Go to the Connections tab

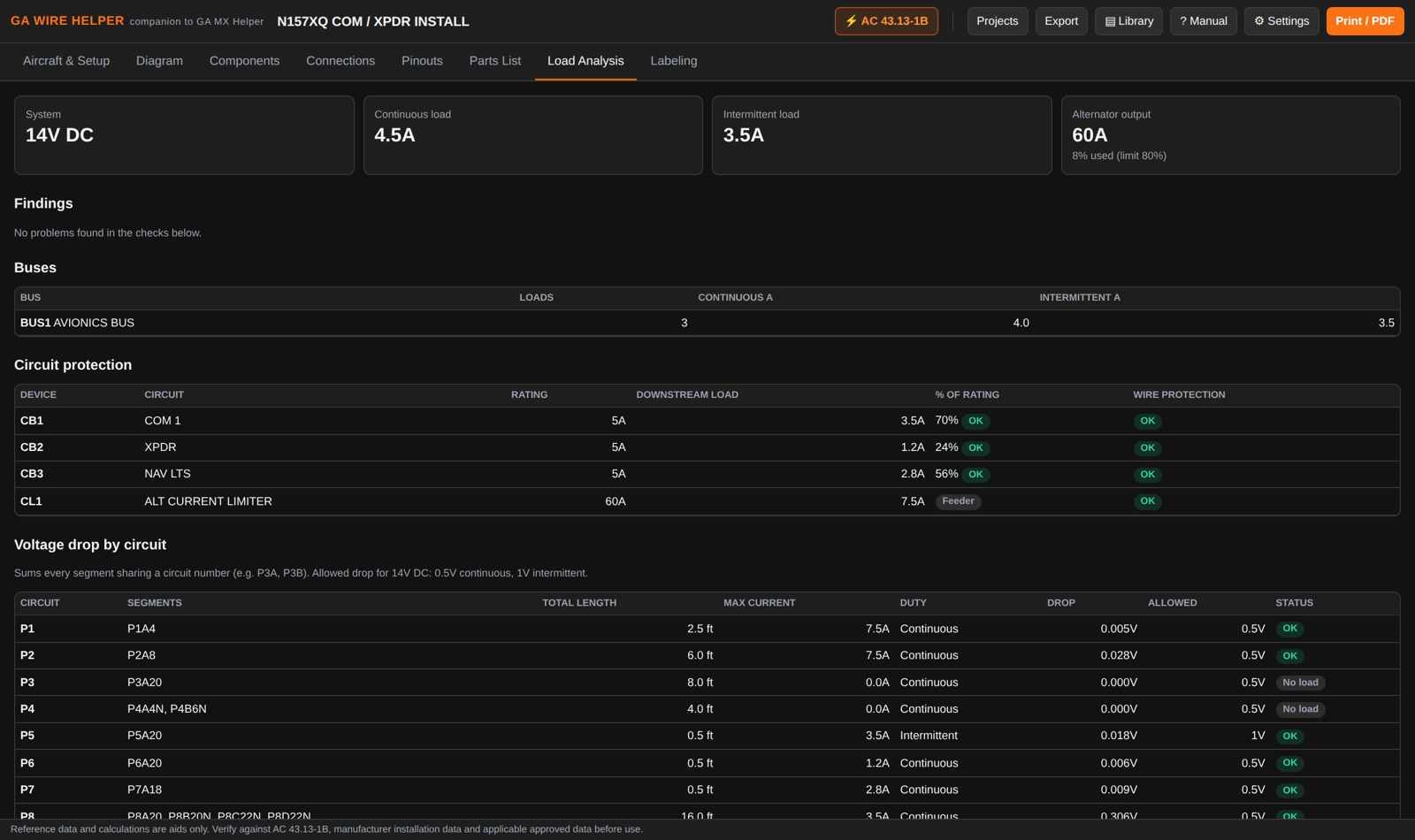tap(340, 61)
